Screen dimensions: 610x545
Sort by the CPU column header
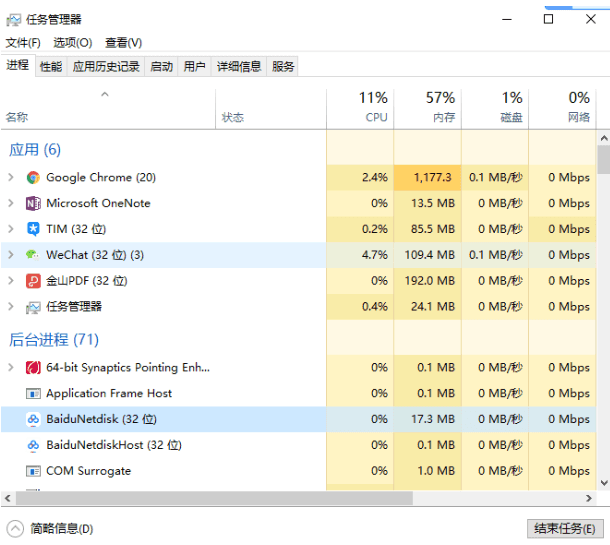coord(360,109)
